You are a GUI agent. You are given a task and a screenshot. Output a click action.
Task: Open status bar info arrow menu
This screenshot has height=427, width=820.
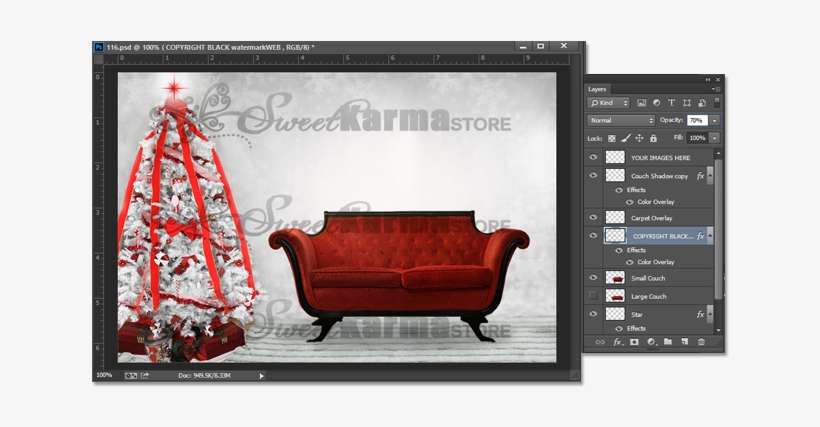pos(261,375)
